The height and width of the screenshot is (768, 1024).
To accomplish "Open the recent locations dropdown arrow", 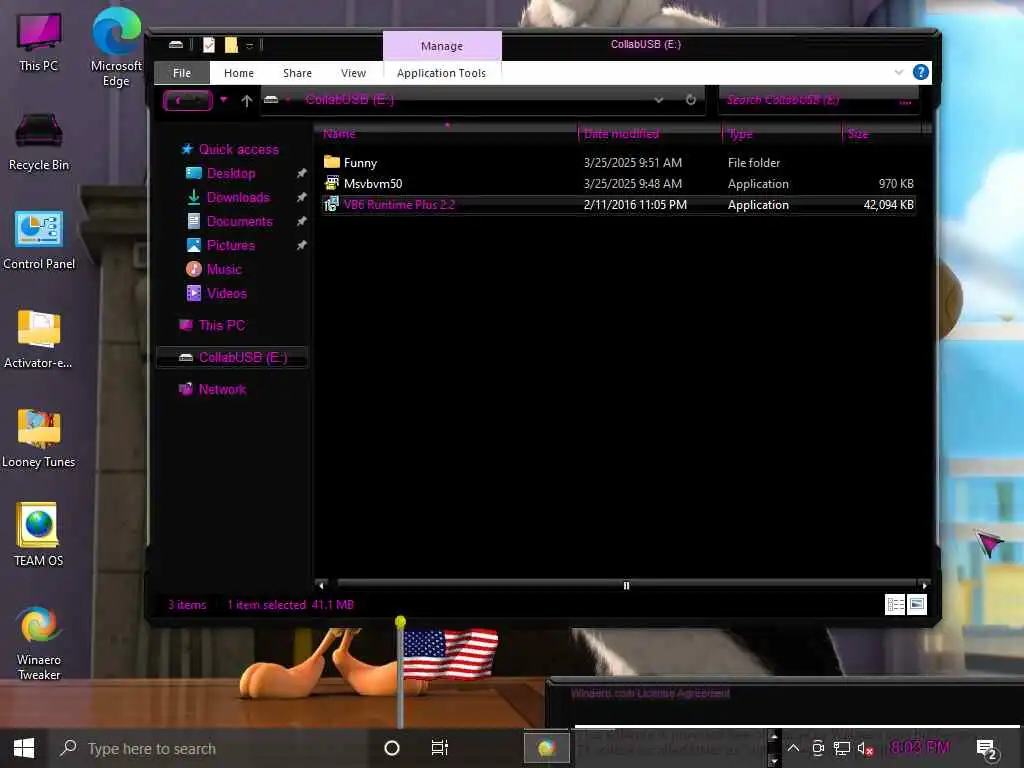I will pos(223,99).
